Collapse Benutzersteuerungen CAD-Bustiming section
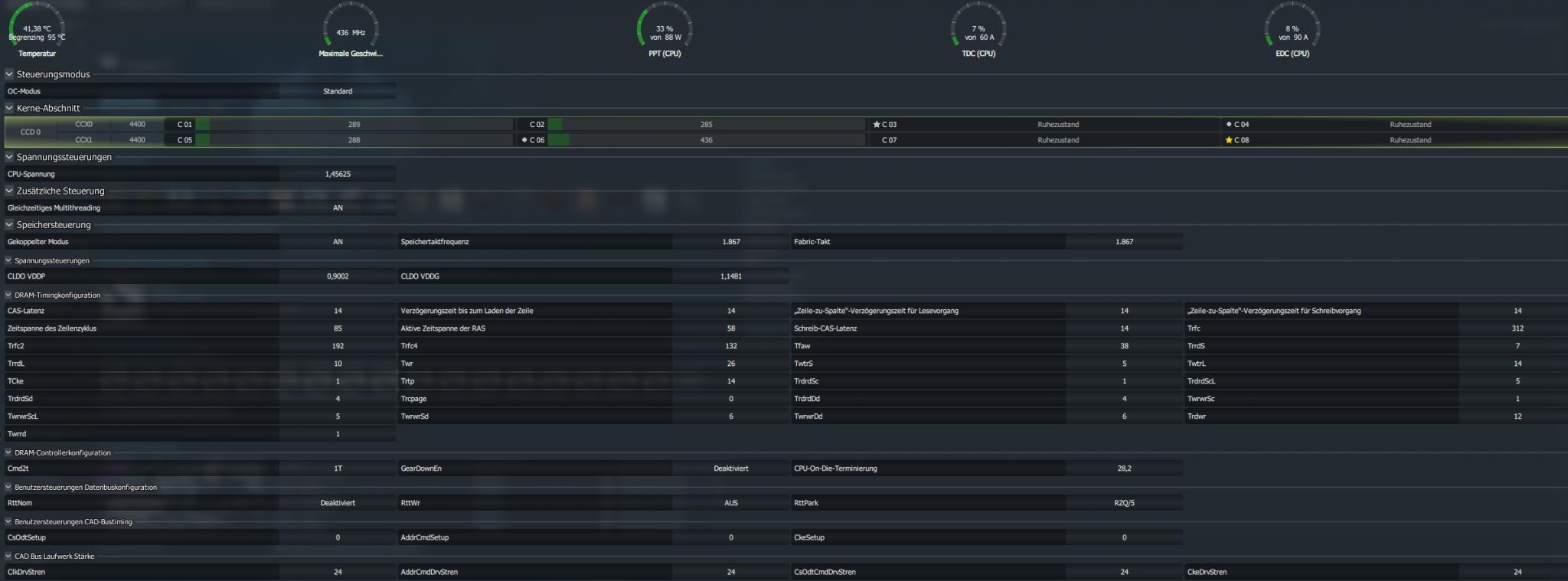 pyautogui.click(x=8, y=521)
